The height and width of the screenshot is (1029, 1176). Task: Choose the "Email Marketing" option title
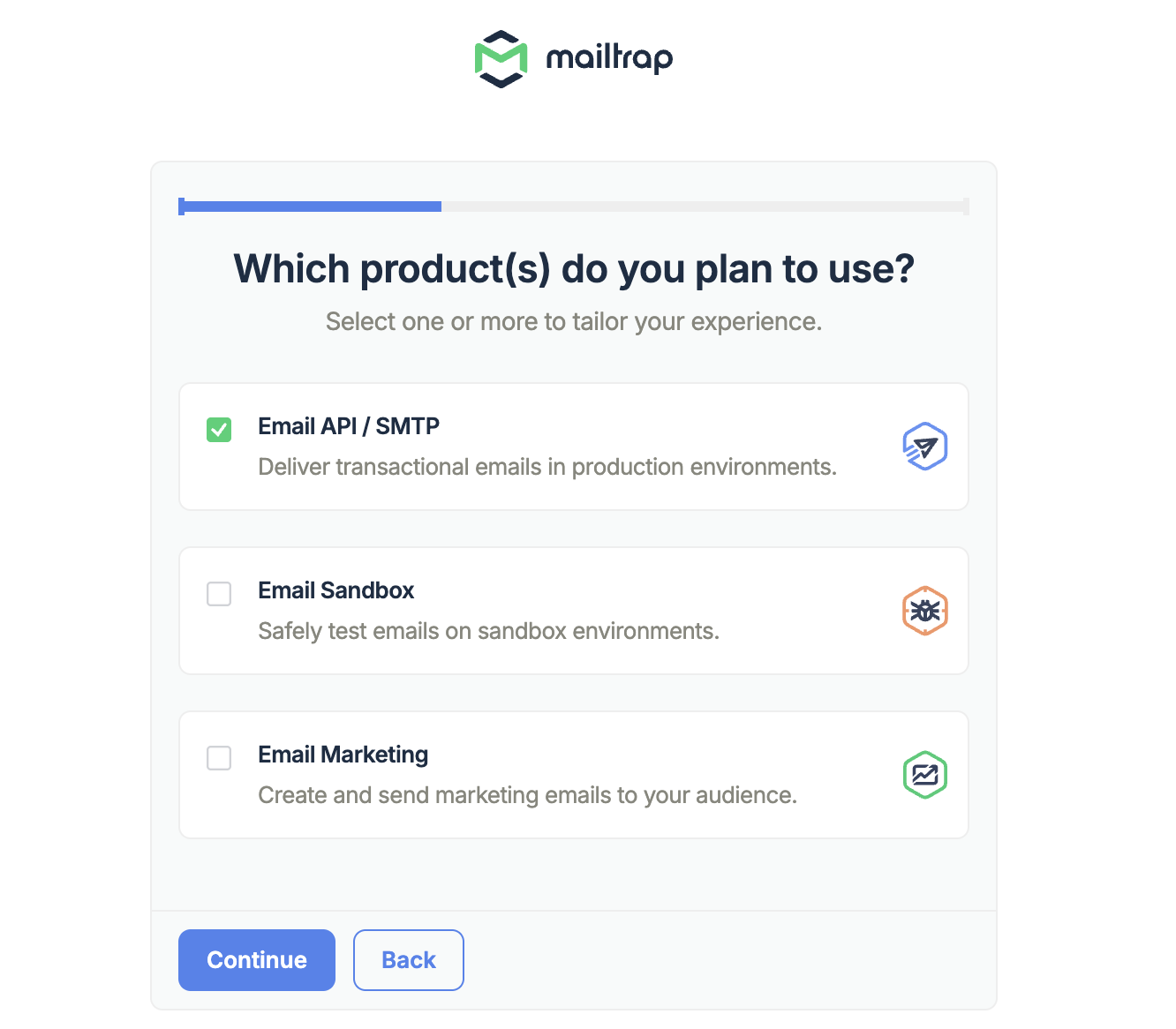point(343,755)
